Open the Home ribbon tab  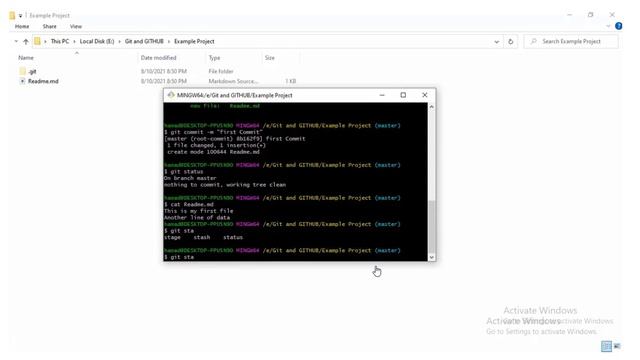coord(22,27)
